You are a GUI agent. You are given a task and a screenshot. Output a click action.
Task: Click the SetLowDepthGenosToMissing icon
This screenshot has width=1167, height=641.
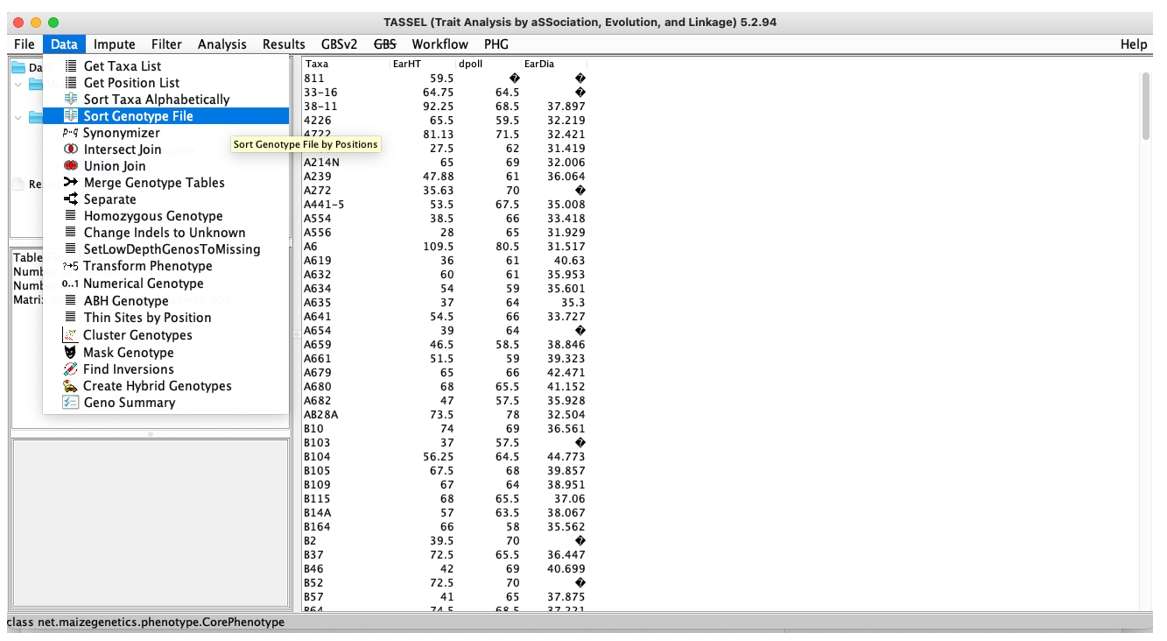[x=71, y=249]
